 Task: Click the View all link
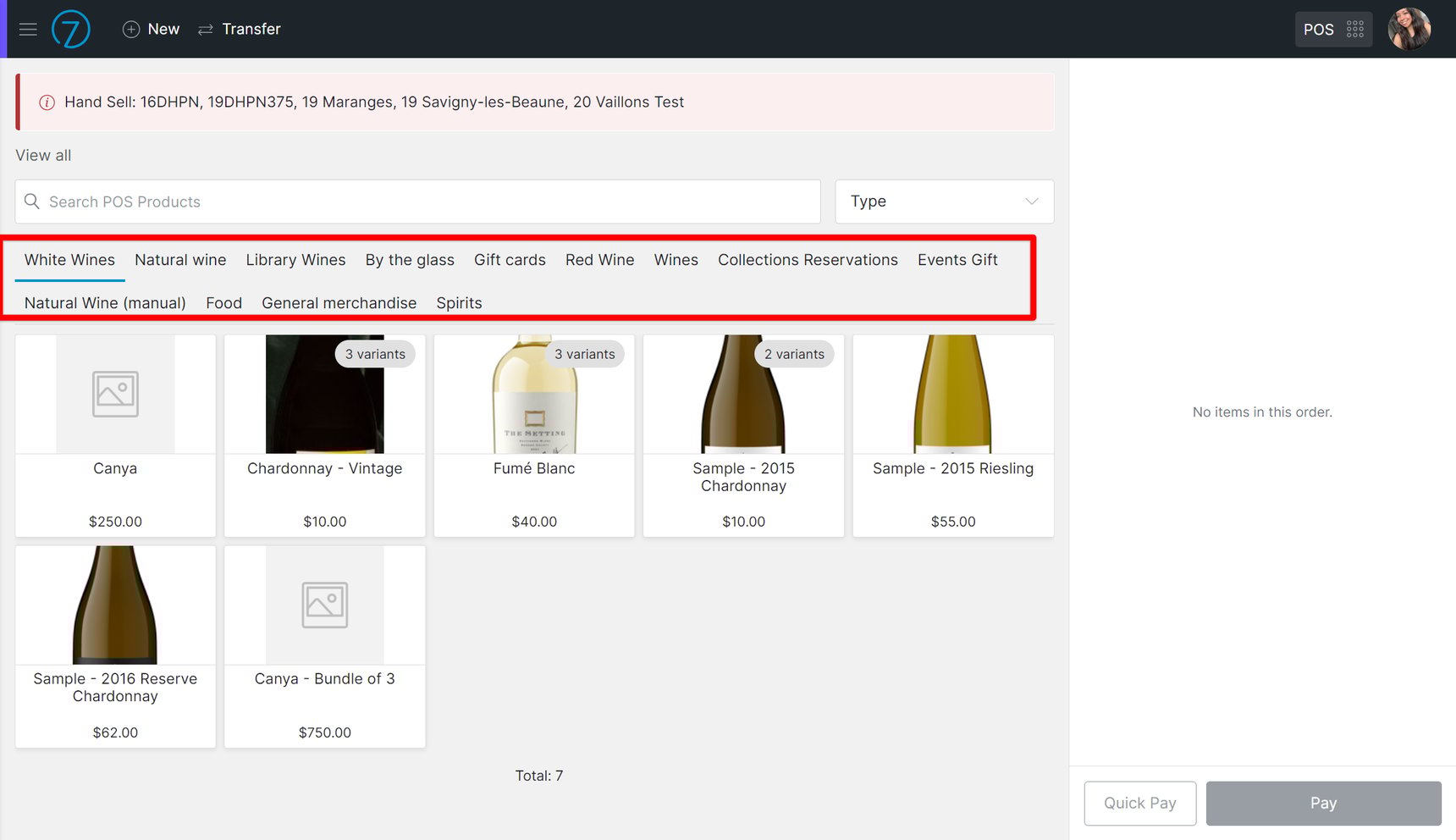42,155
